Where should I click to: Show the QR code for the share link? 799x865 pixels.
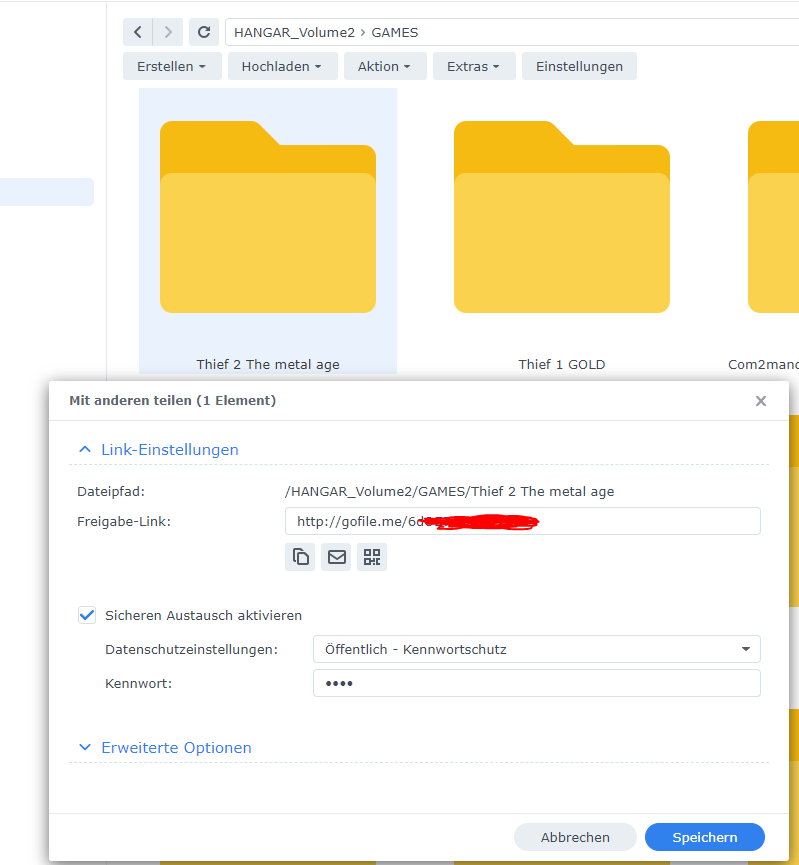(x=372, y=557)
